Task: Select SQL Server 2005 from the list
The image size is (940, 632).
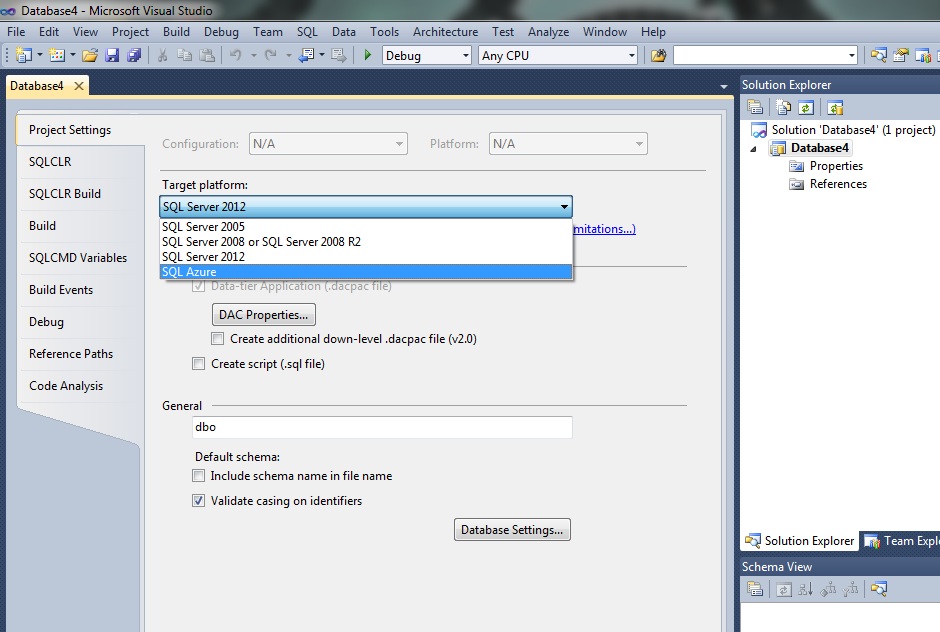Action: tap(366, 227)
